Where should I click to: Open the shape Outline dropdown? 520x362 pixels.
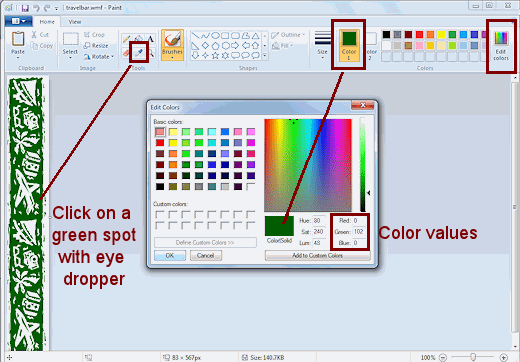coord(288,35)
